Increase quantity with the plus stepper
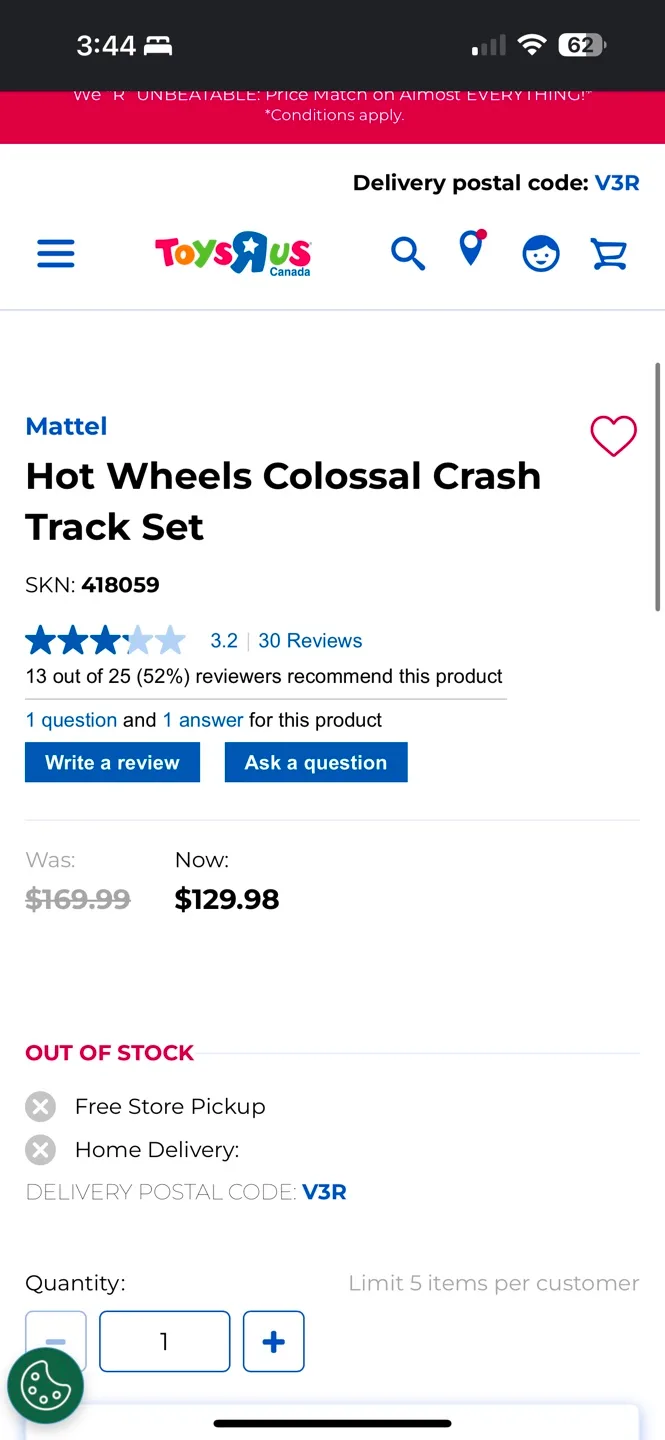 pos(273,1341)
